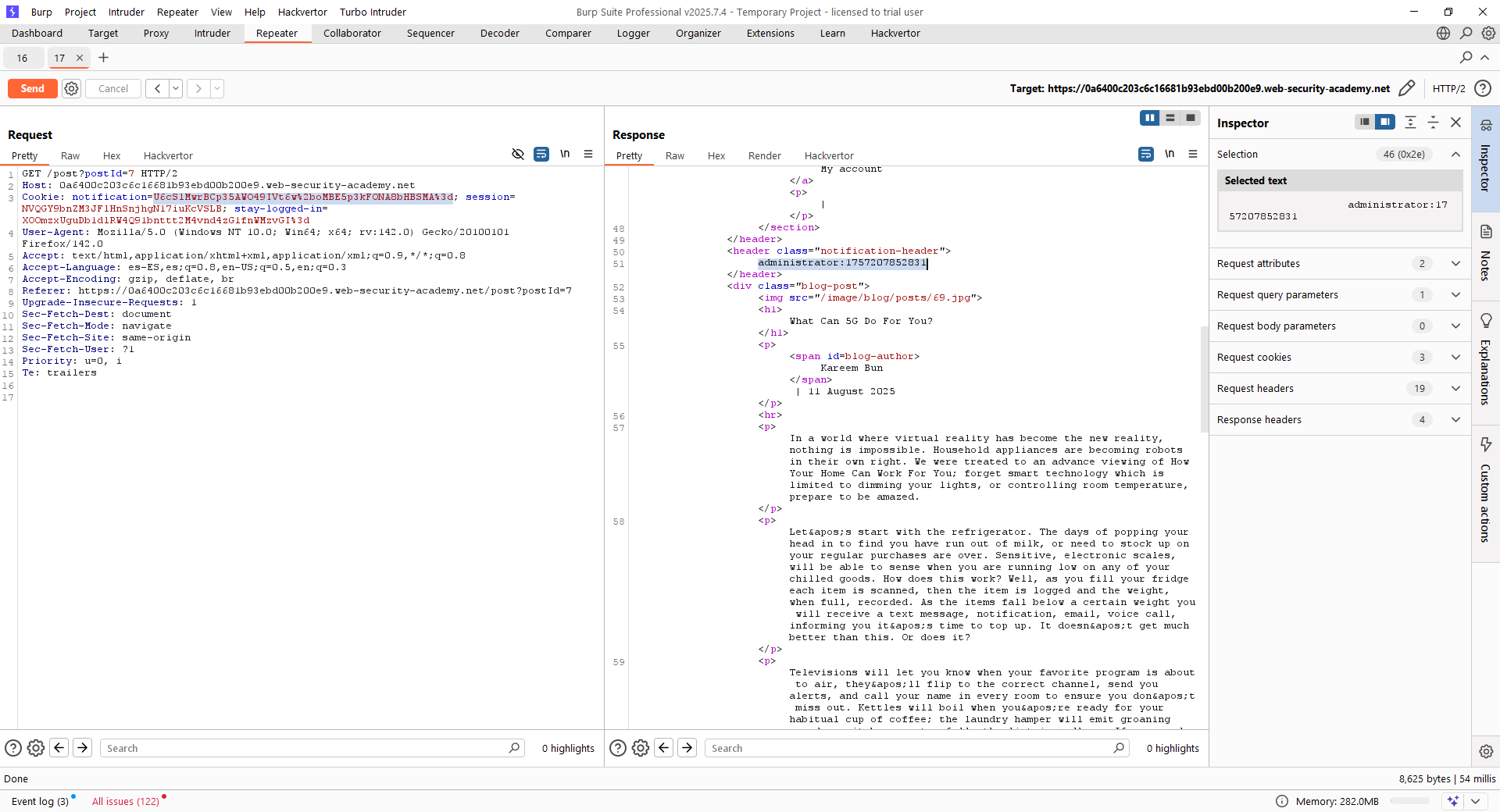Viewport: 1500px width, 812px height.
Task: Open the Explanations side panel
Action: 1485,359
